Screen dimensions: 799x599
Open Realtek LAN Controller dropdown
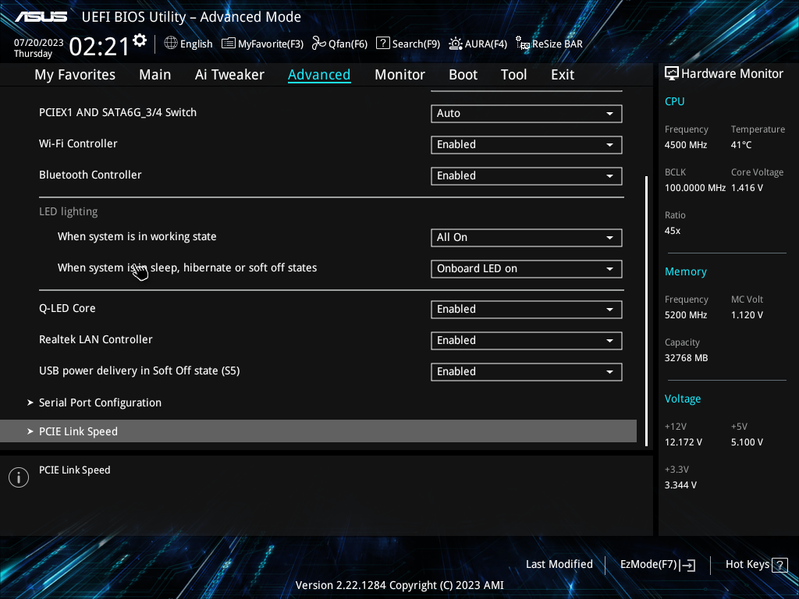click(x=526, y=340)
